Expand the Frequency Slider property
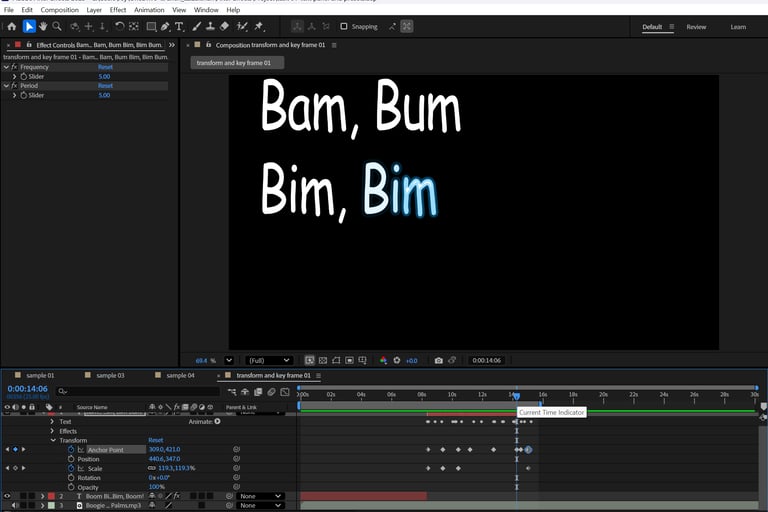Viewport: 768px width, 512px height. pos(14,76)
